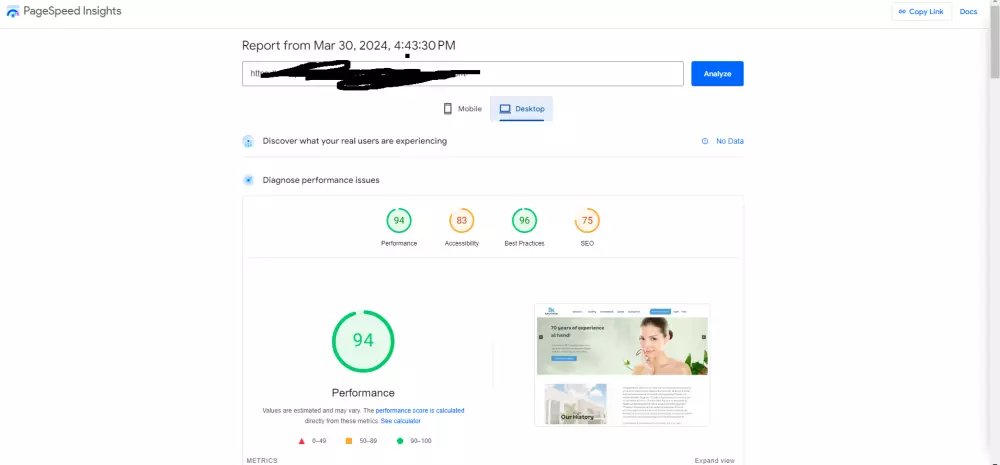Click the No Data link
The height and width of the screenshot is (465, 1000).
pos(730,141)
